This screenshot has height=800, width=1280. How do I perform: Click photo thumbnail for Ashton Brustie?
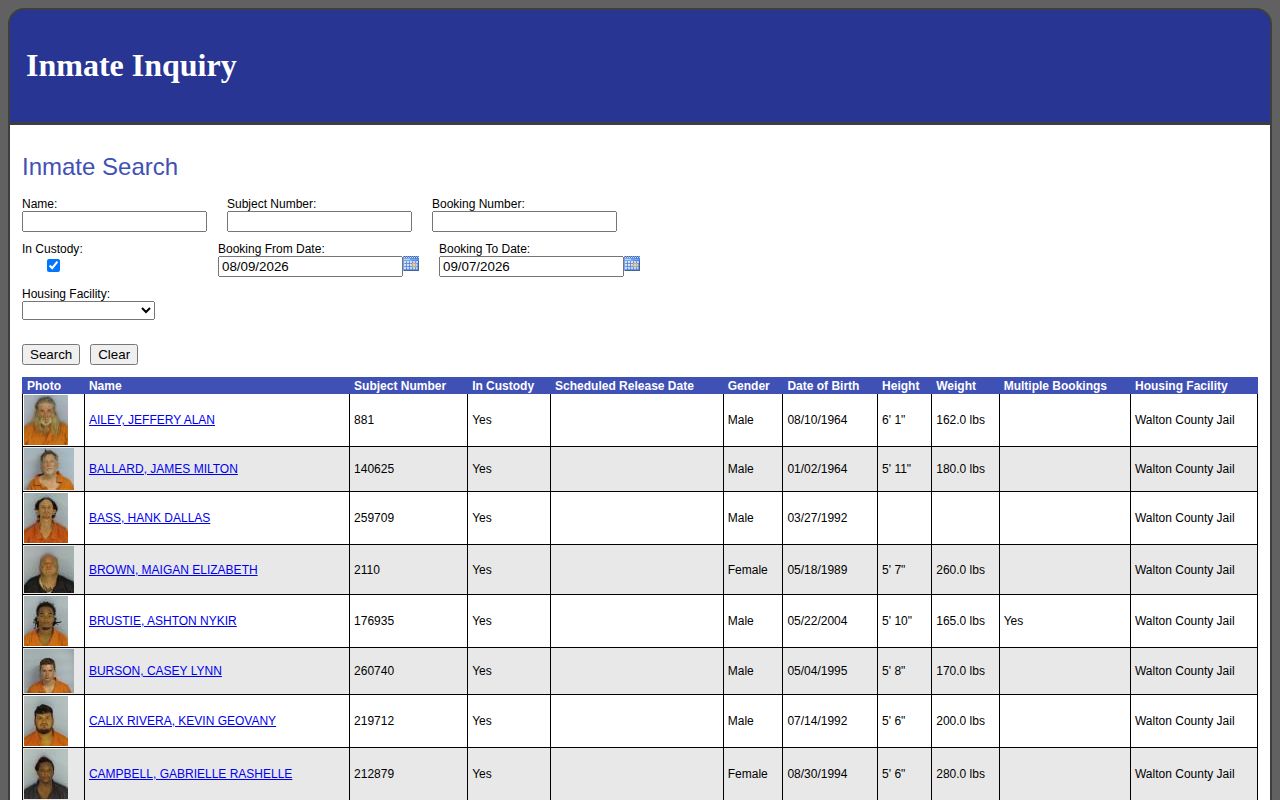(46, 621)
